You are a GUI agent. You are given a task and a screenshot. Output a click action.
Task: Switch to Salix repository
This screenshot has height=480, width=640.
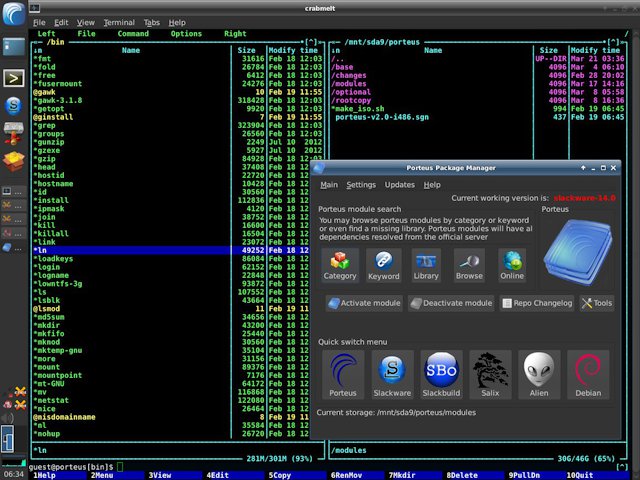tap(490, 375)
